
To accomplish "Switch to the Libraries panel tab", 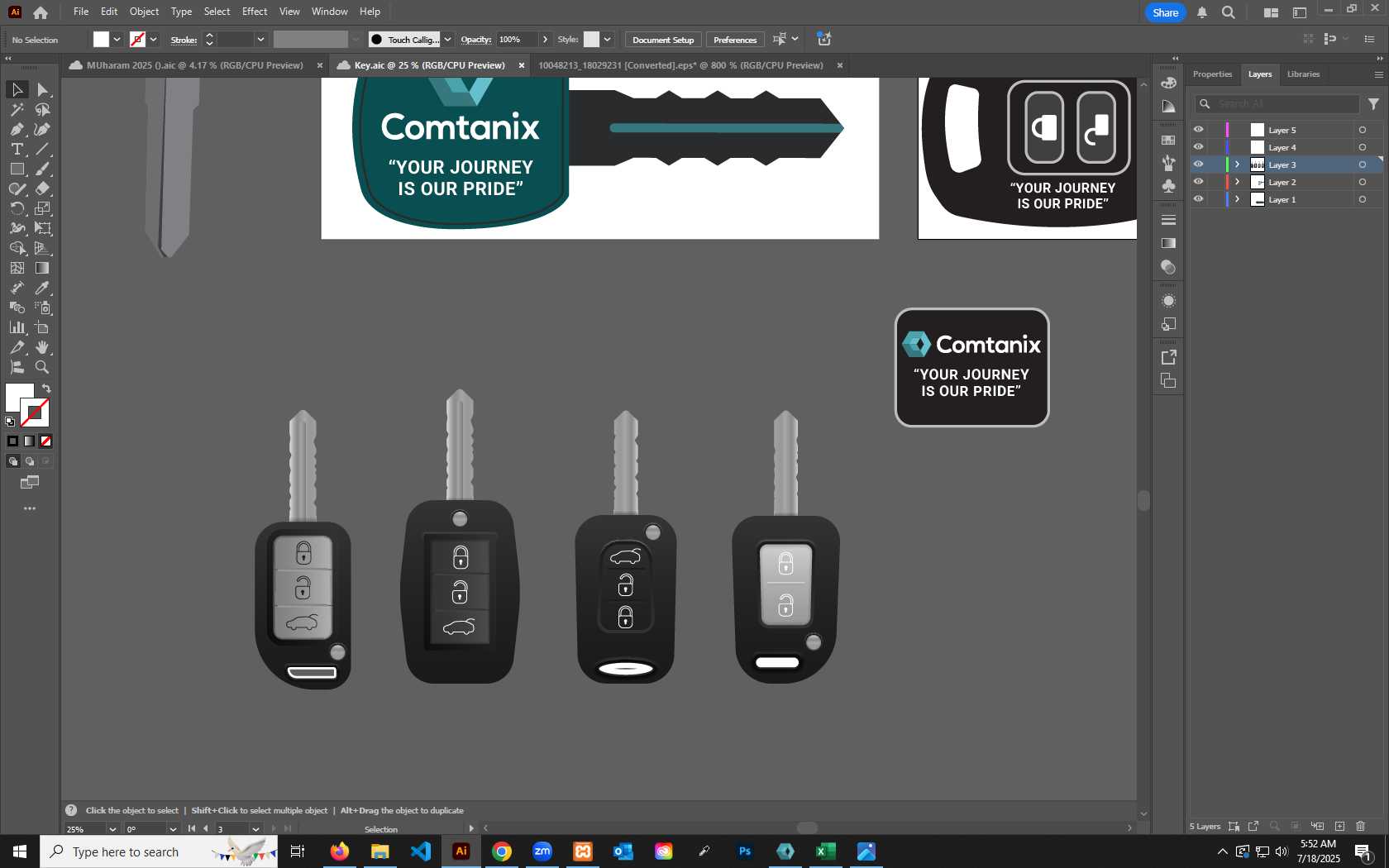I will (1303, 74).
